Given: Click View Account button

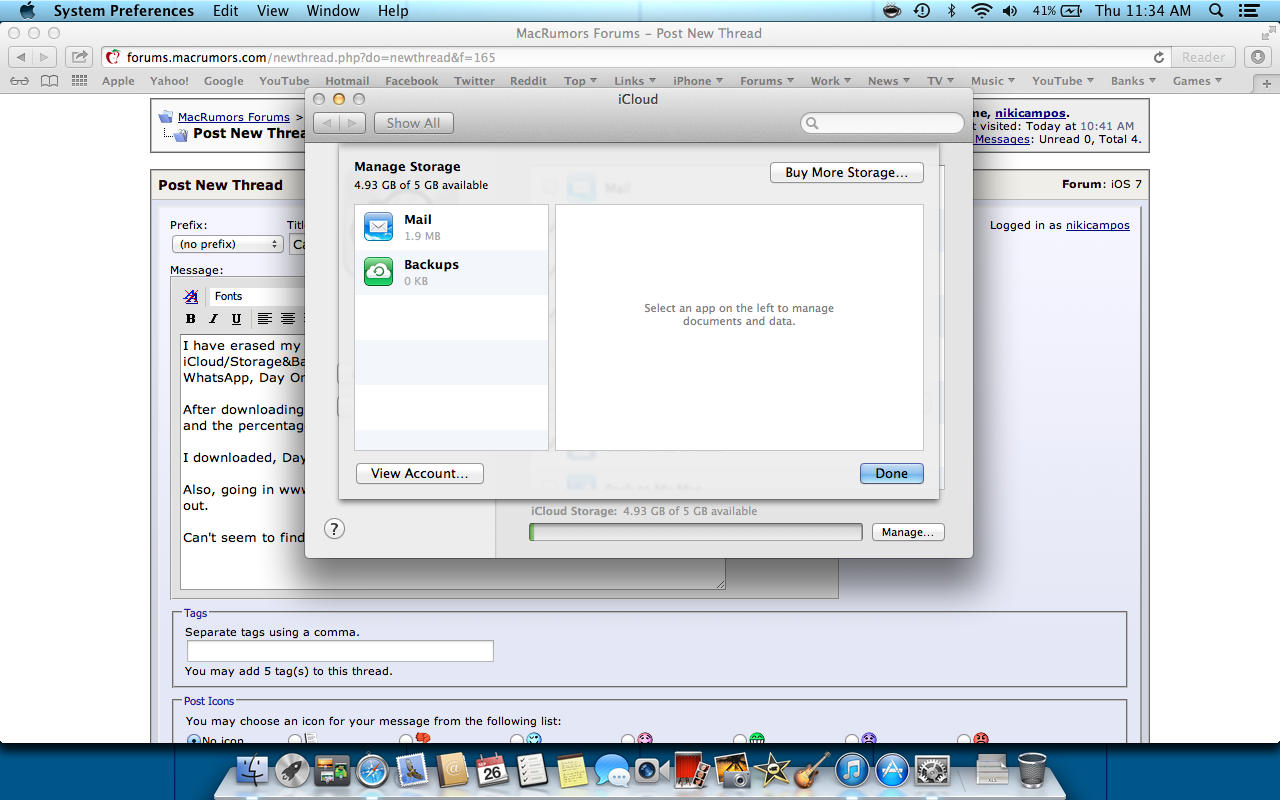Looking at the screenshot, I should tap(420, 473).
